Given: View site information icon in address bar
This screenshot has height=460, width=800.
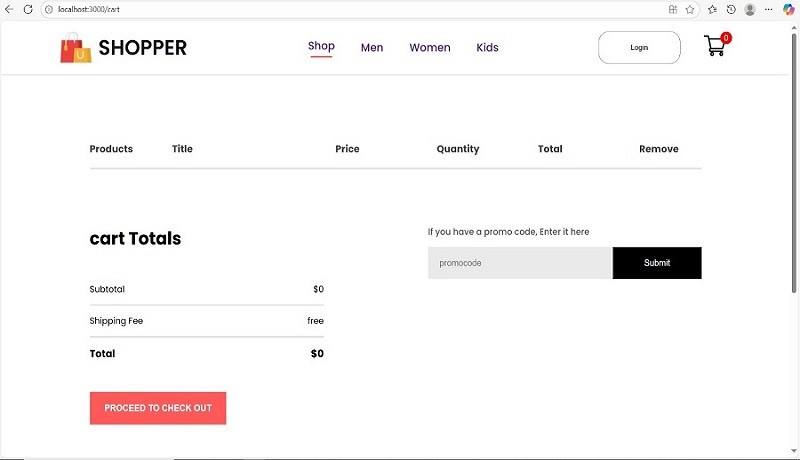Looking at the screenshot, I should pos(48,9).
